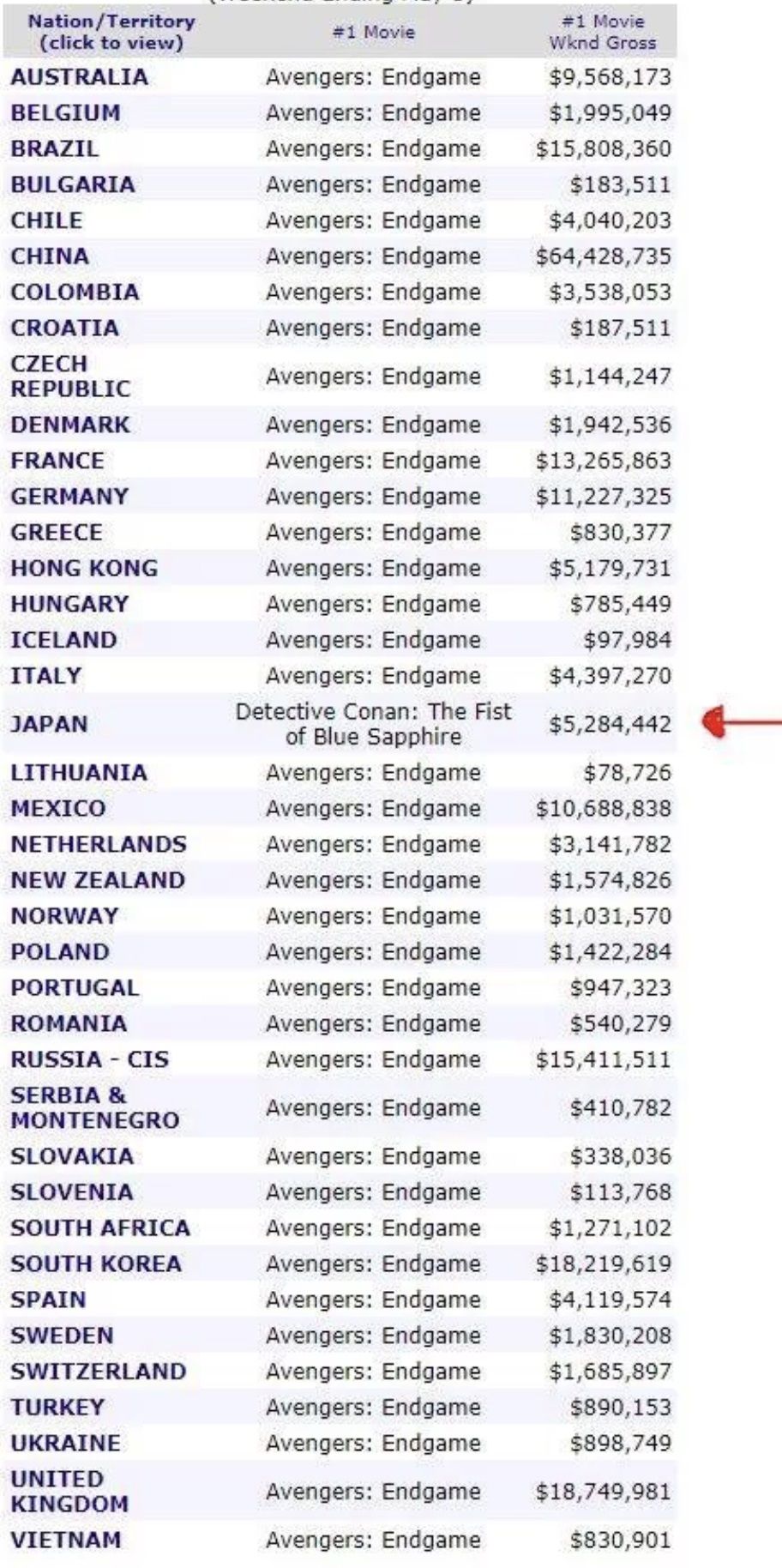Open the SERBIA & MONTENEGRO link
Viewport: 782px width, 1568px height.
pos(95,1107)
